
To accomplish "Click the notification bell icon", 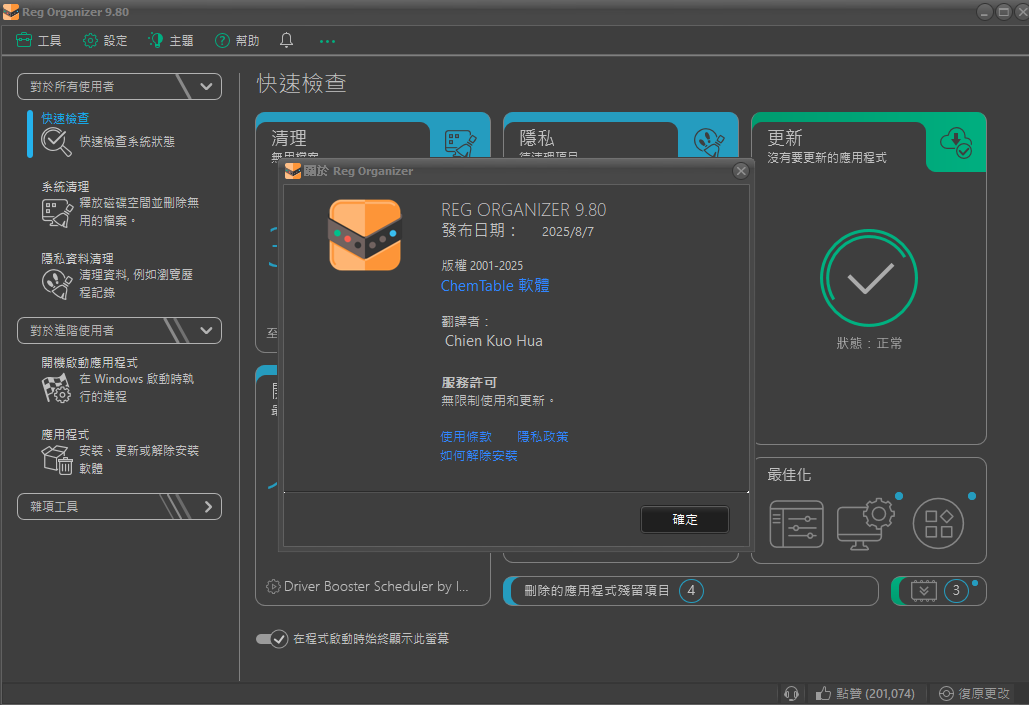I will coord(286,41).
